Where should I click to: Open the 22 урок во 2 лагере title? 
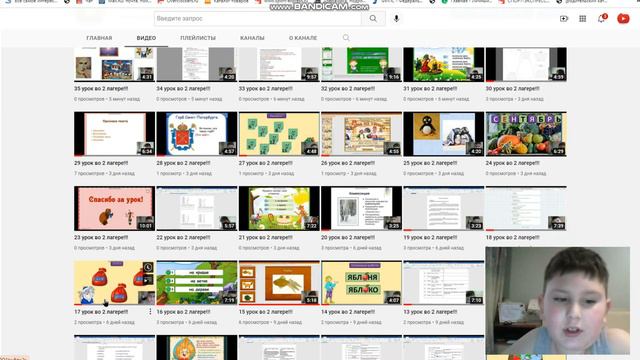click(183, 237)
